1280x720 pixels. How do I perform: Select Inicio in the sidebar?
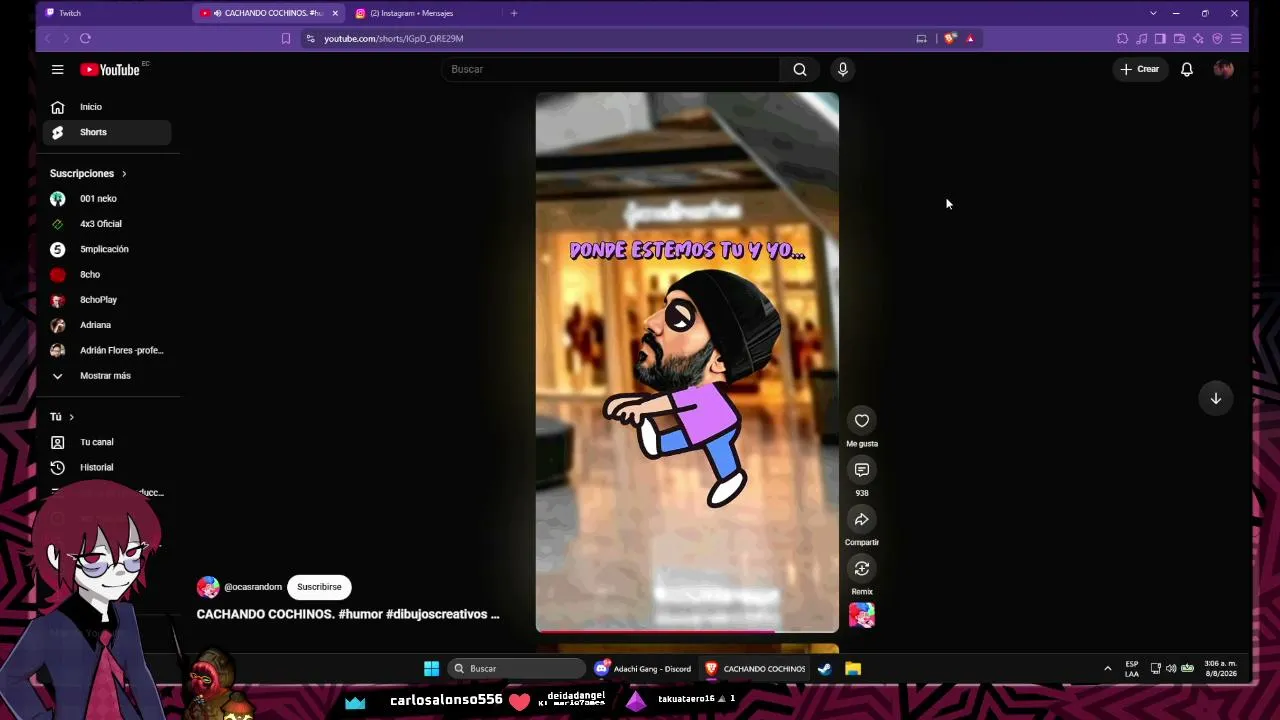107,107
